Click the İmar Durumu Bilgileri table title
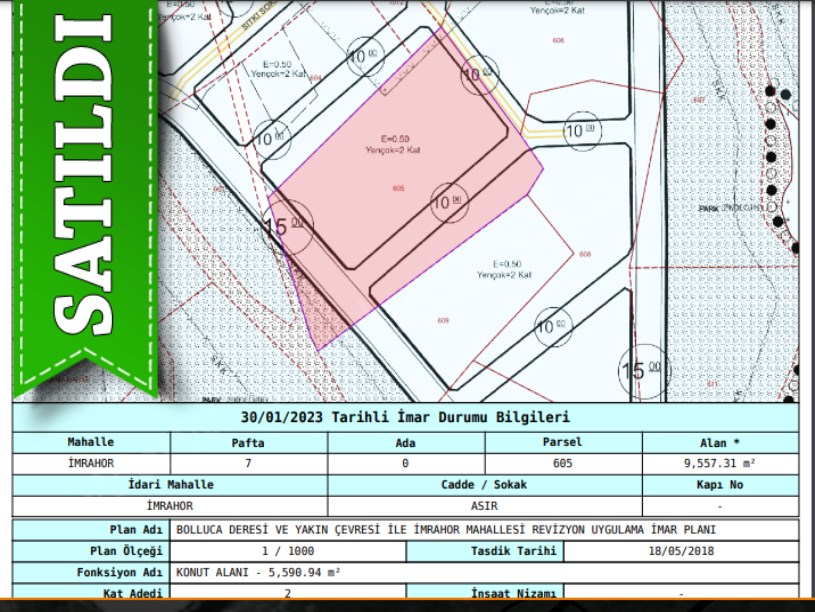Image resolution: width=815 pixels, height=612 pixels. 405,417
